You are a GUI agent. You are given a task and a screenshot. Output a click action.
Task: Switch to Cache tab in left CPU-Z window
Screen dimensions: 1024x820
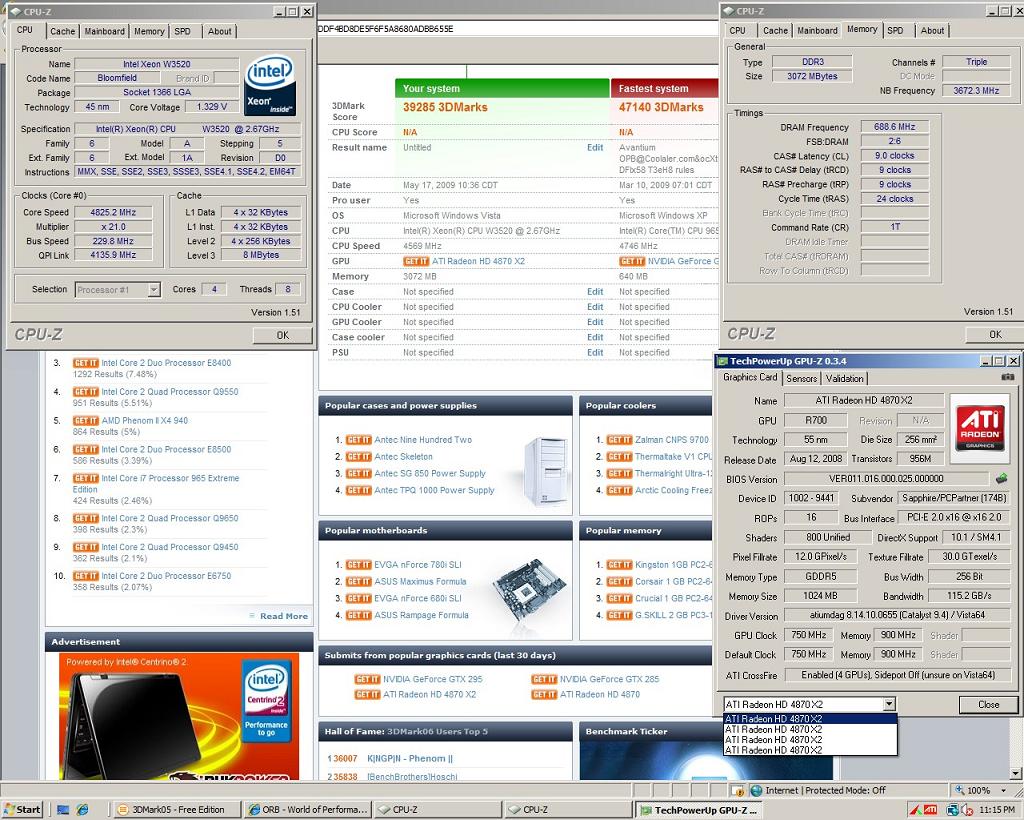pyautogui.click(x=63, y=31)
